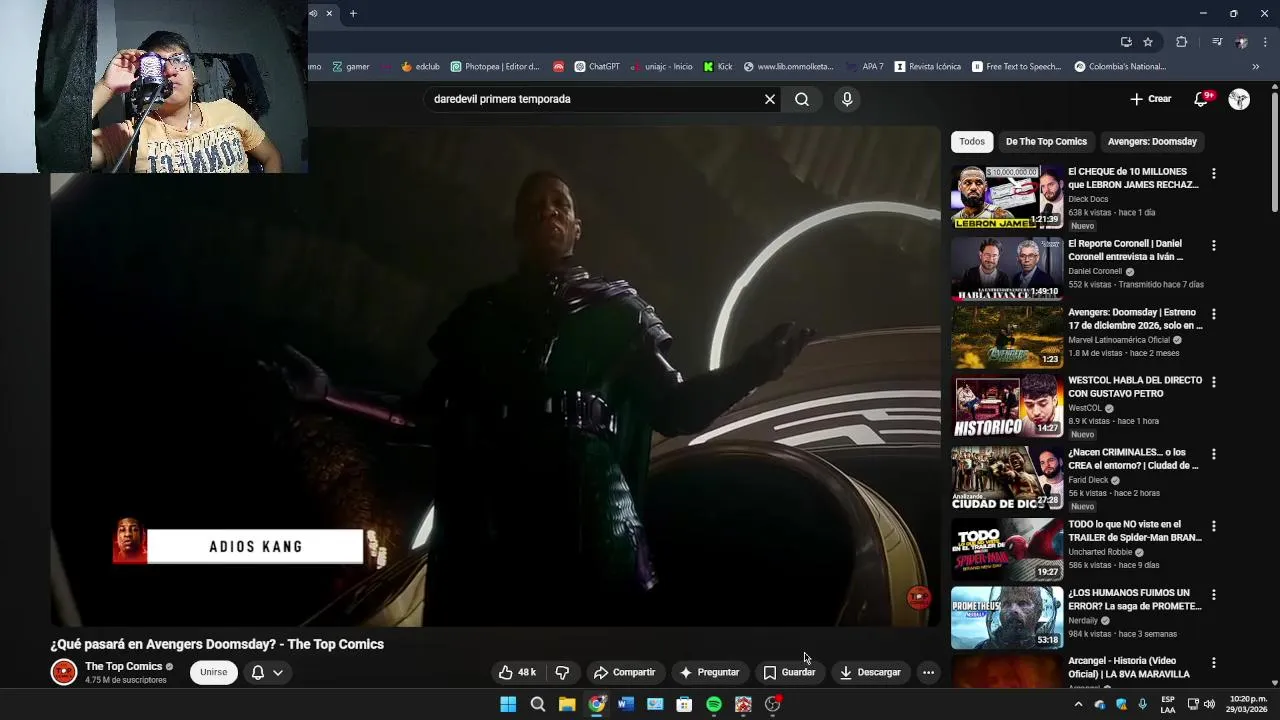Open Spotify from the taskbar

tap(714, 704)
